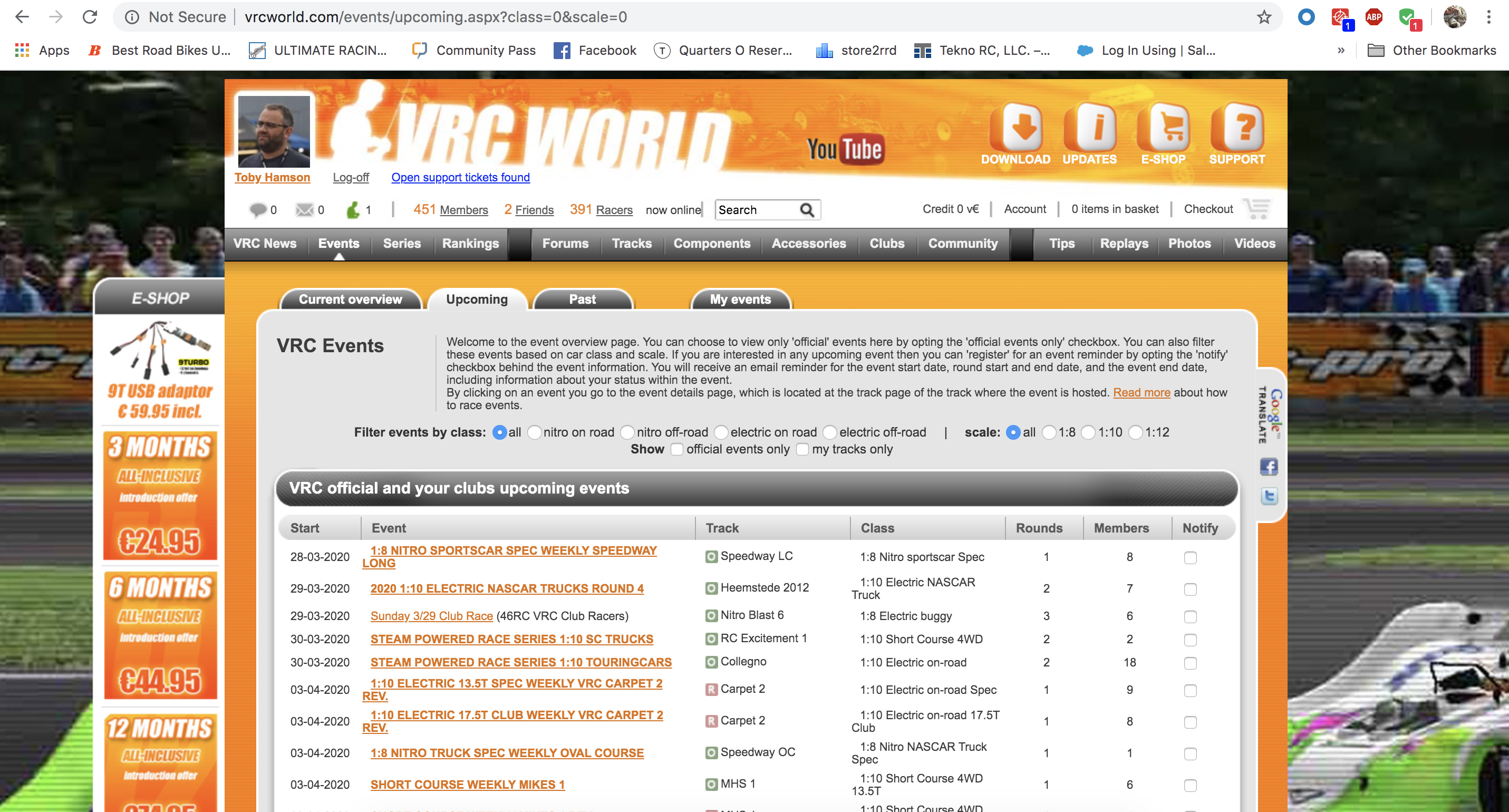Open the My events tab
Viewport: 1509px width, 812px height.
click(740, 299)
